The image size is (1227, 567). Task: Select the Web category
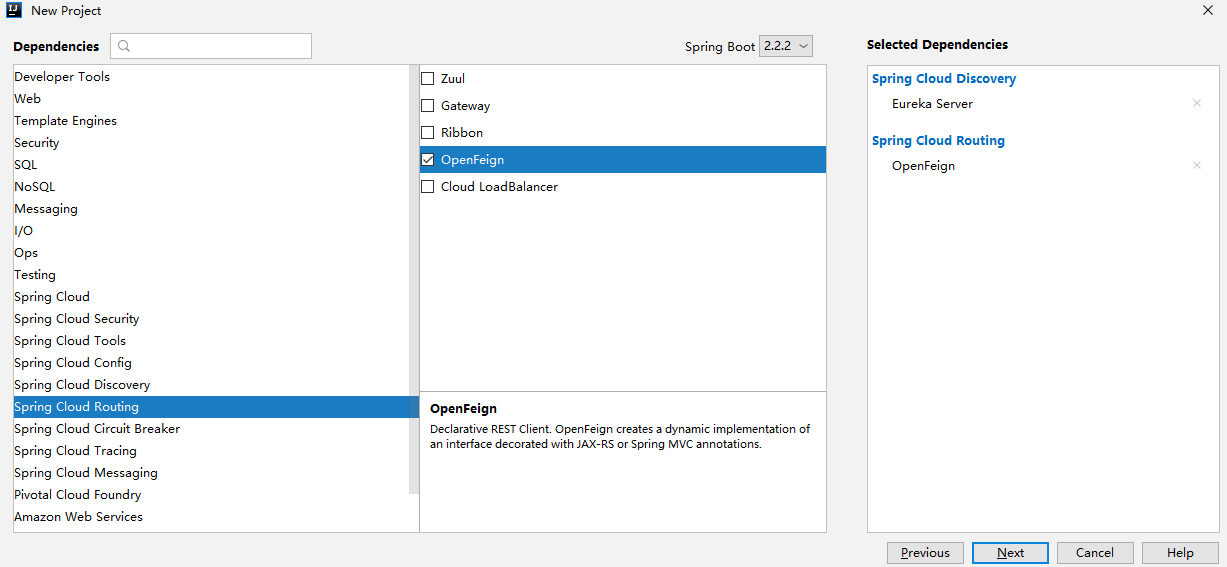tap(211, 99)
